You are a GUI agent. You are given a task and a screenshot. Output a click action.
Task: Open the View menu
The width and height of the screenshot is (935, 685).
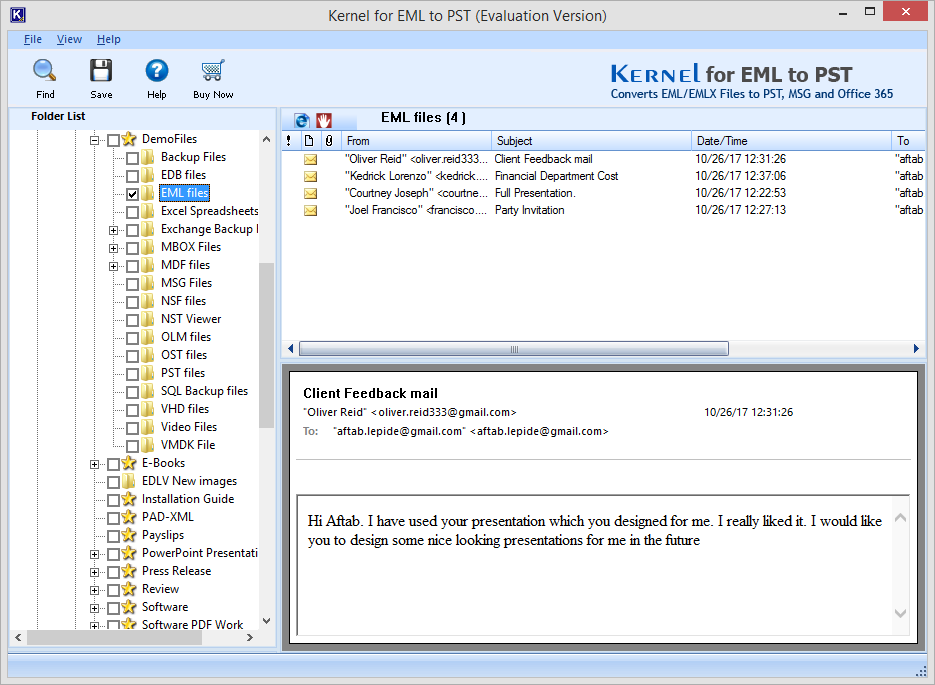[69, 39]
